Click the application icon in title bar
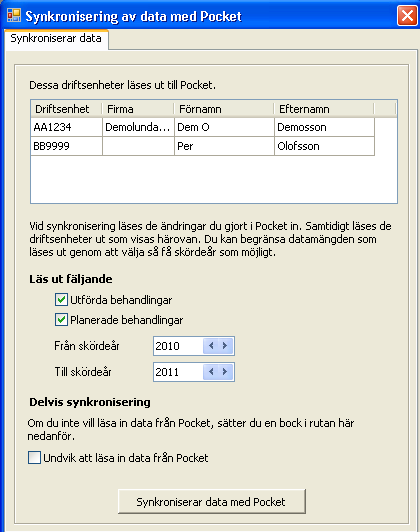 click(14, 15)
